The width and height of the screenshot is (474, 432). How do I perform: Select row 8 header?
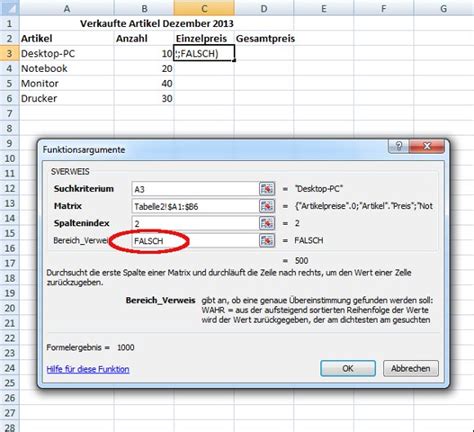pyautogui.click(x=10, y=128)
